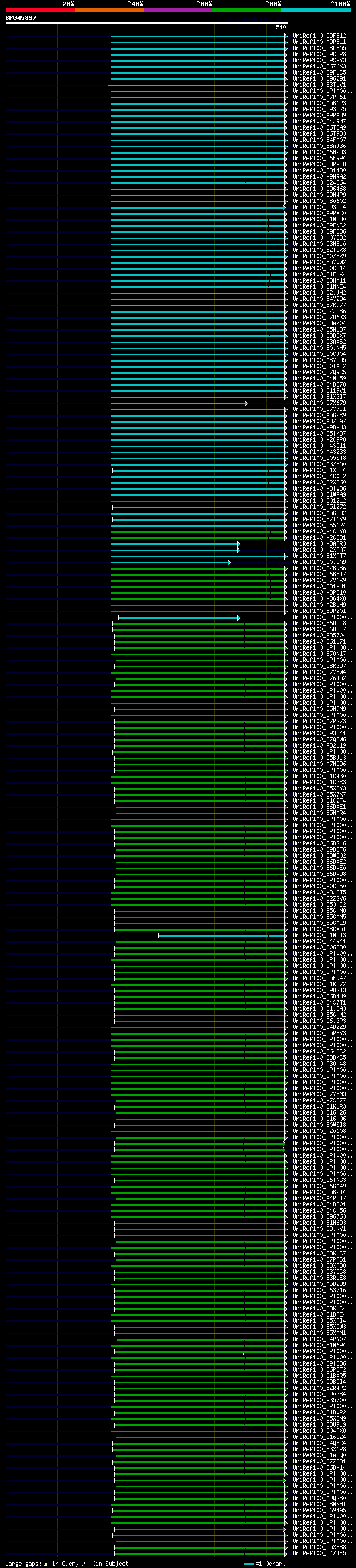Click the Large gaps legend text
The height and width of the screenshot is (1568, 356).
coord(68,1563)
